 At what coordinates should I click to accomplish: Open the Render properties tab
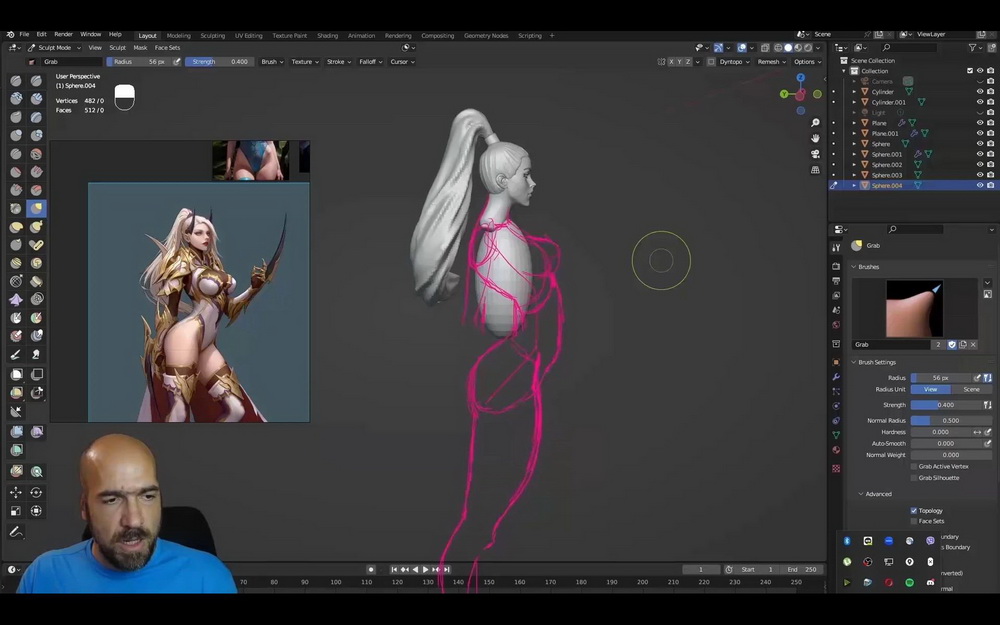point(836,266)
